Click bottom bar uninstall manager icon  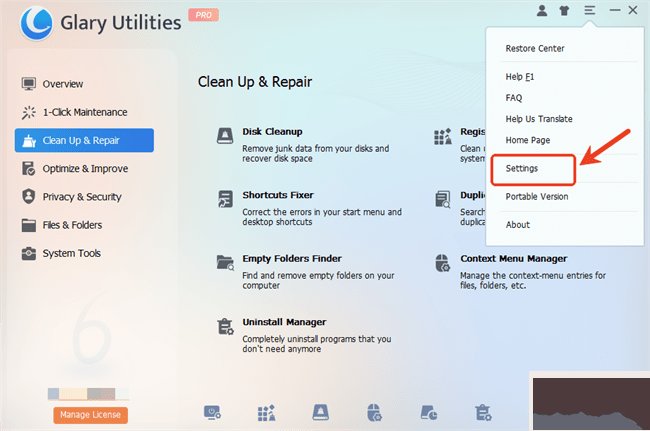point(483,413)
